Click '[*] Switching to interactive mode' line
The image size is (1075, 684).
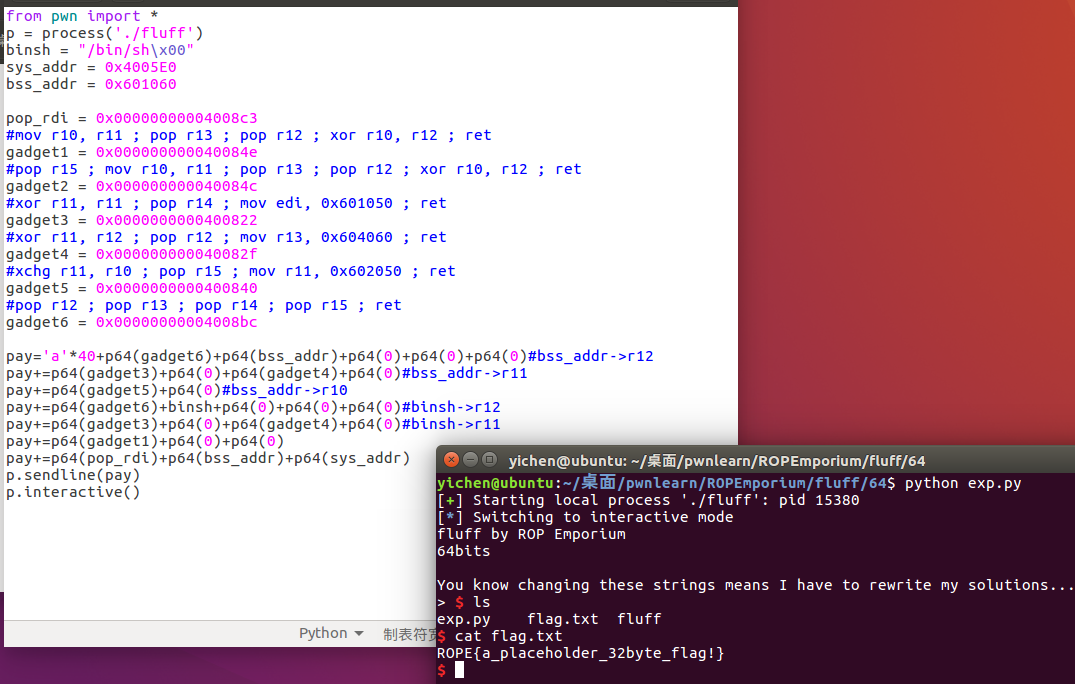[585, 517]
